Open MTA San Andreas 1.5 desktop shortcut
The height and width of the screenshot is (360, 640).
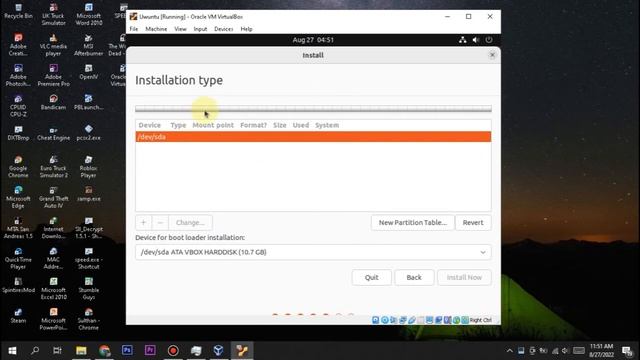point(18,228)
